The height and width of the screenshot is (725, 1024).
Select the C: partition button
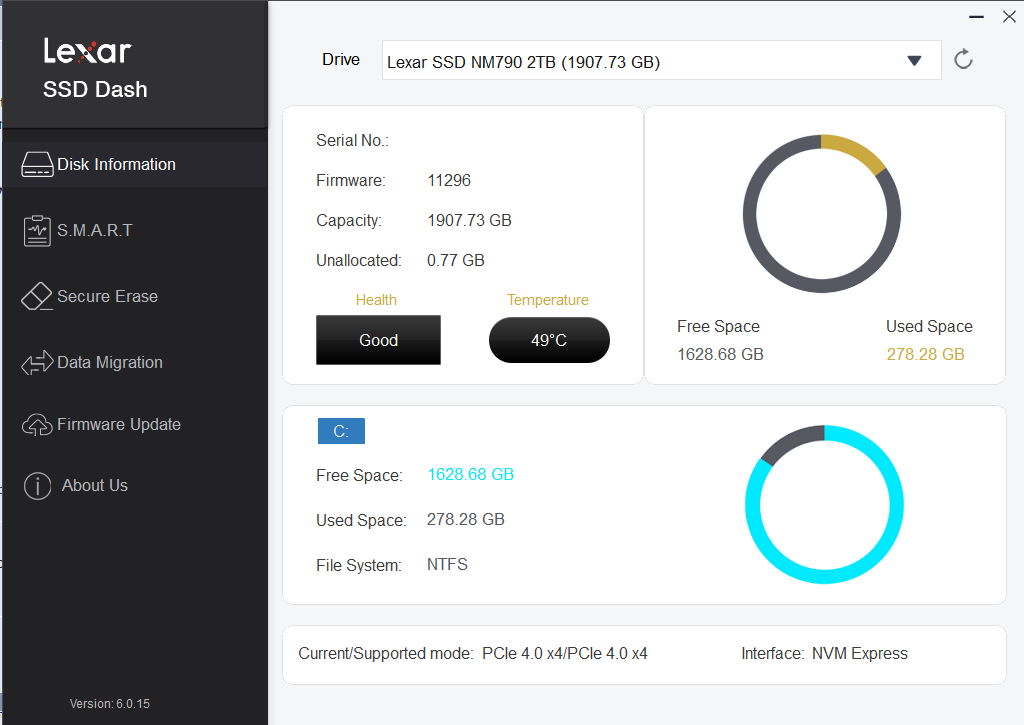coord(341,431)
